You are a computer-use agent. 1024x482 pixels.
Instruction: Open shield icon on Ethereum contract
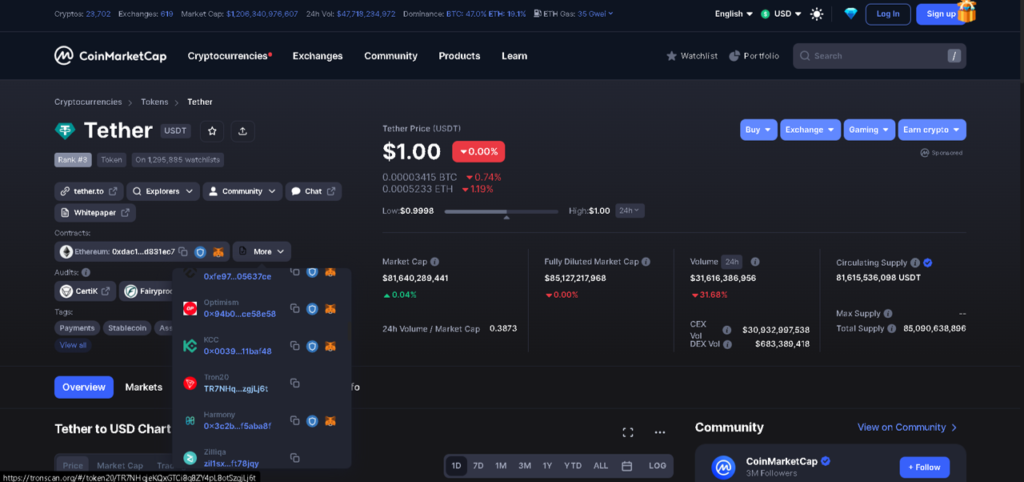(200, 251)
